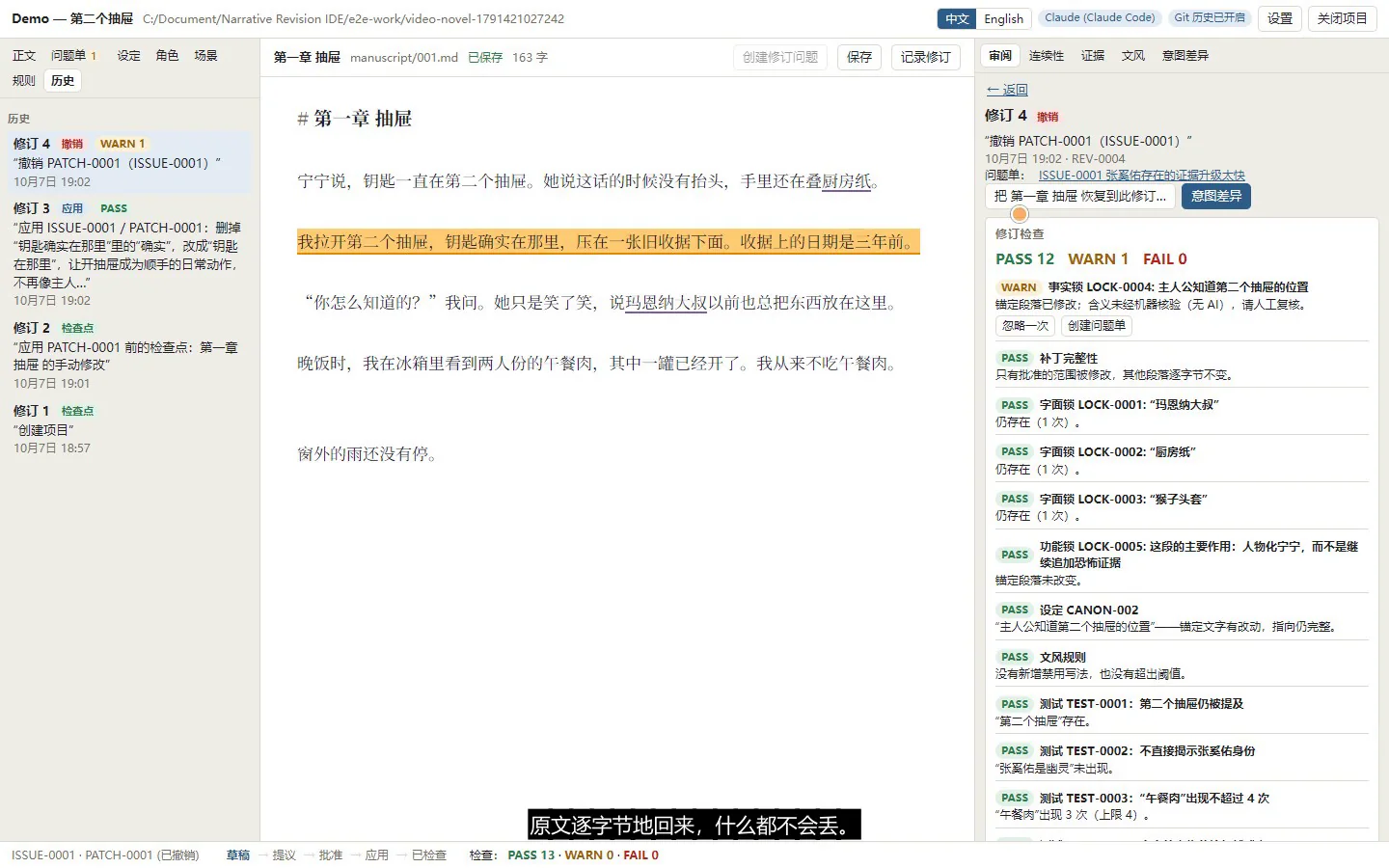Click 忽略一次 under the LOCK-0004 warning
The image size is (1389, 868).
point(1024,326)
